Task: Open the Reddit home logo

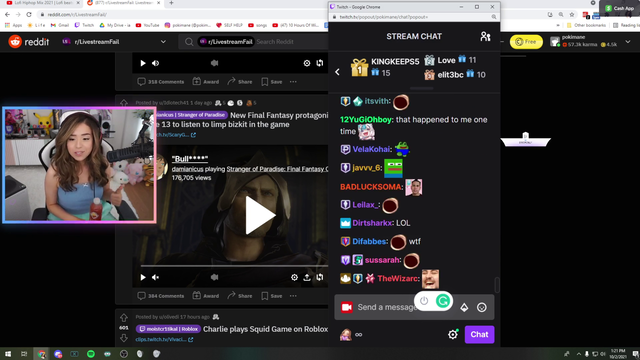Action: coord(29,42)
